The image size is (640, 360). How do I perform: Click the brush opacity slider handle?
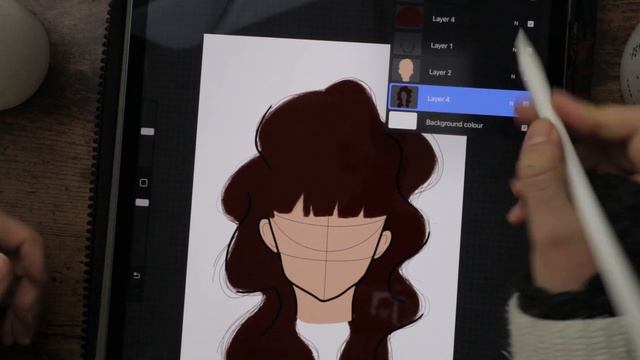[x=142, y=202]
